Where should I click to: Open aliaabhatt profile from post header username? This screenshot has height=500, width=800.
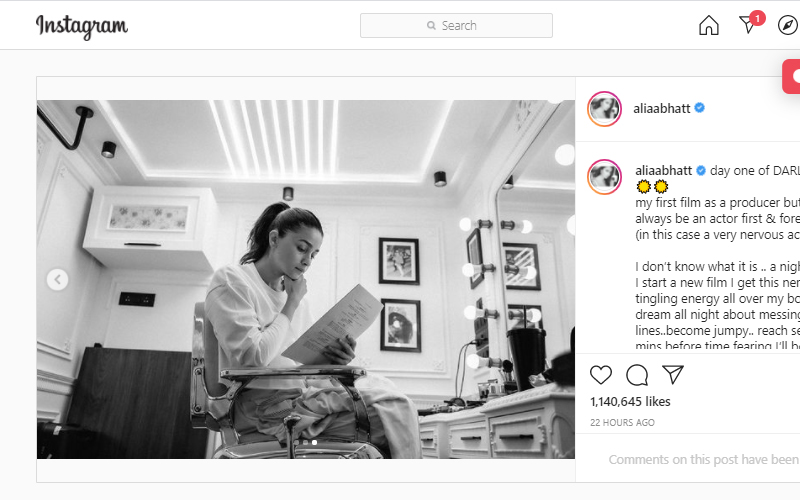pyautogui.click(x=662, y=108)
